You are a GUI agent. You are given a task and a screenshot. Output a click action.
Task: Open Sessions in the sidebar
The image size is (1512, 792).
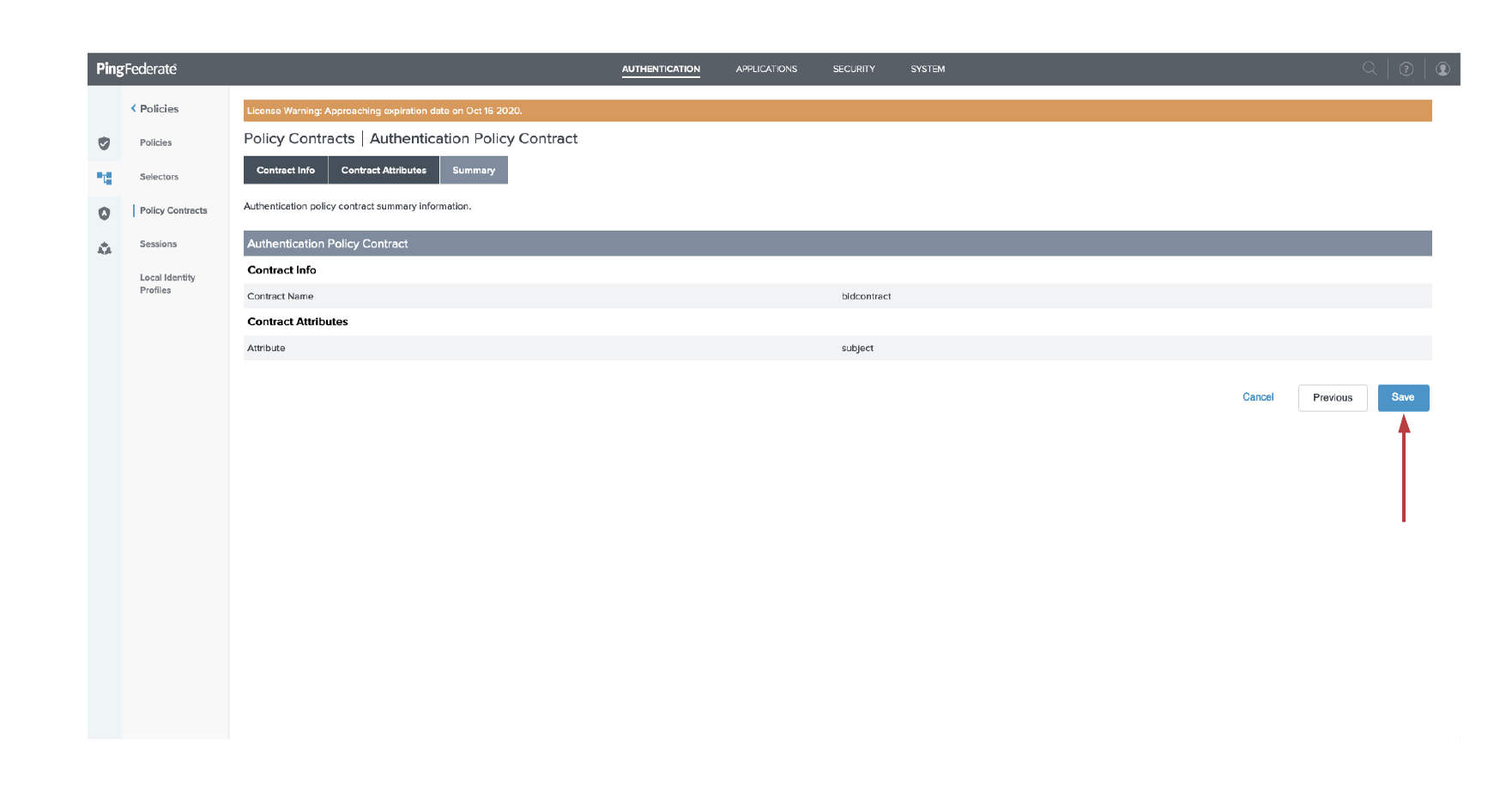(159, 245)
